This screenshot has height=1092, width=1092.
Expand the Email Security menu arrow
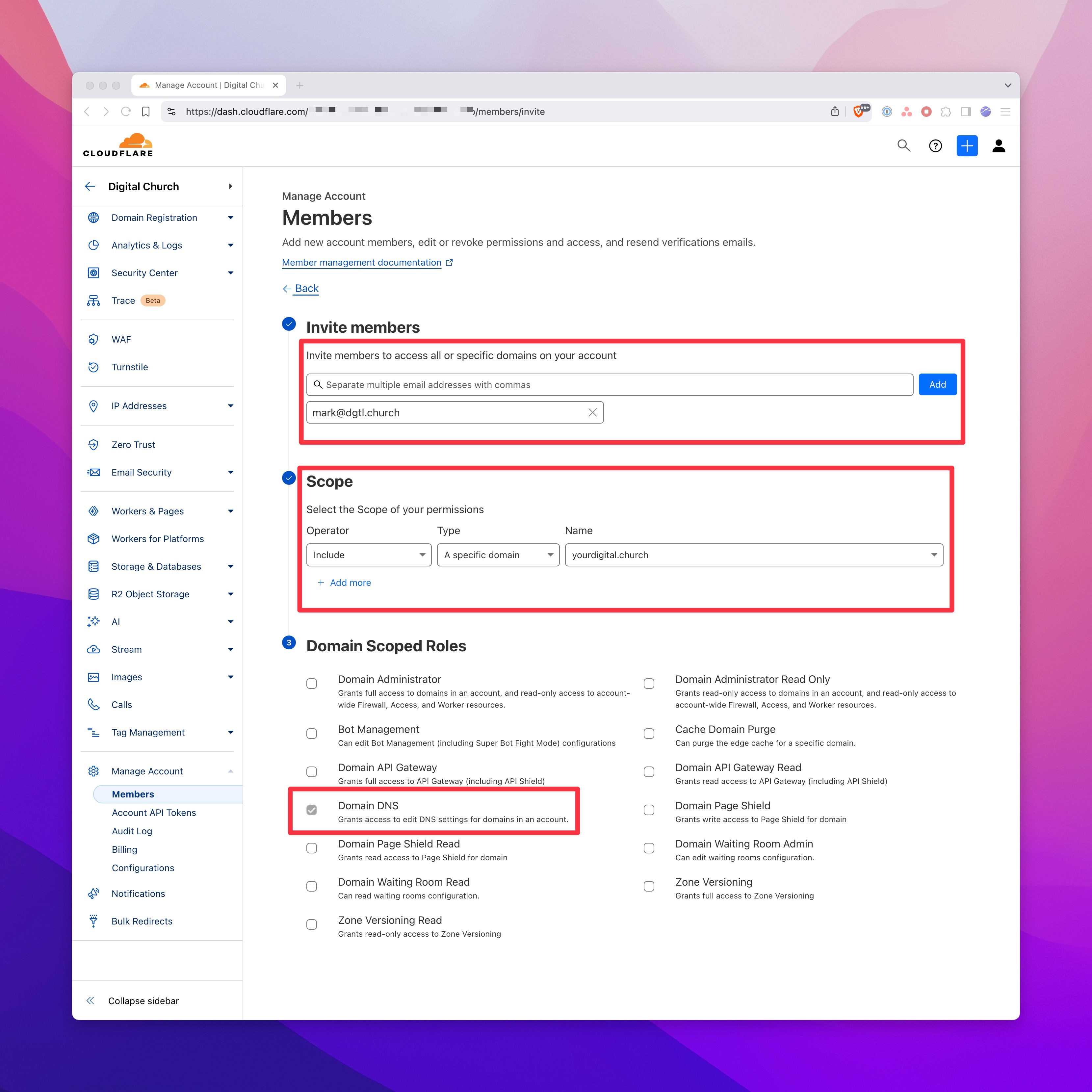tap(231, 472)
